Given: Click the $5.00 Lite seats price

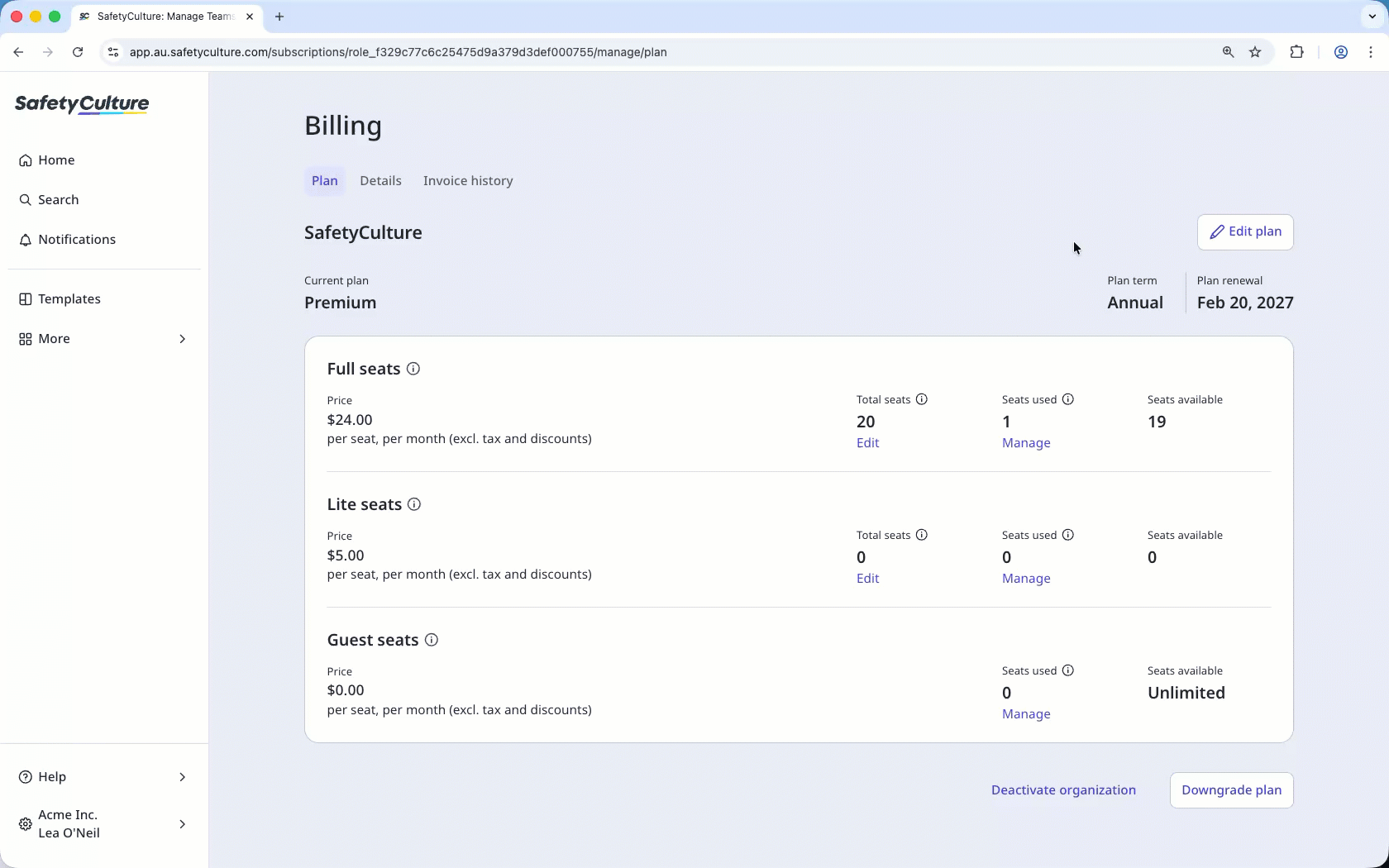Looking at the screenshot, I should [346, 556].
